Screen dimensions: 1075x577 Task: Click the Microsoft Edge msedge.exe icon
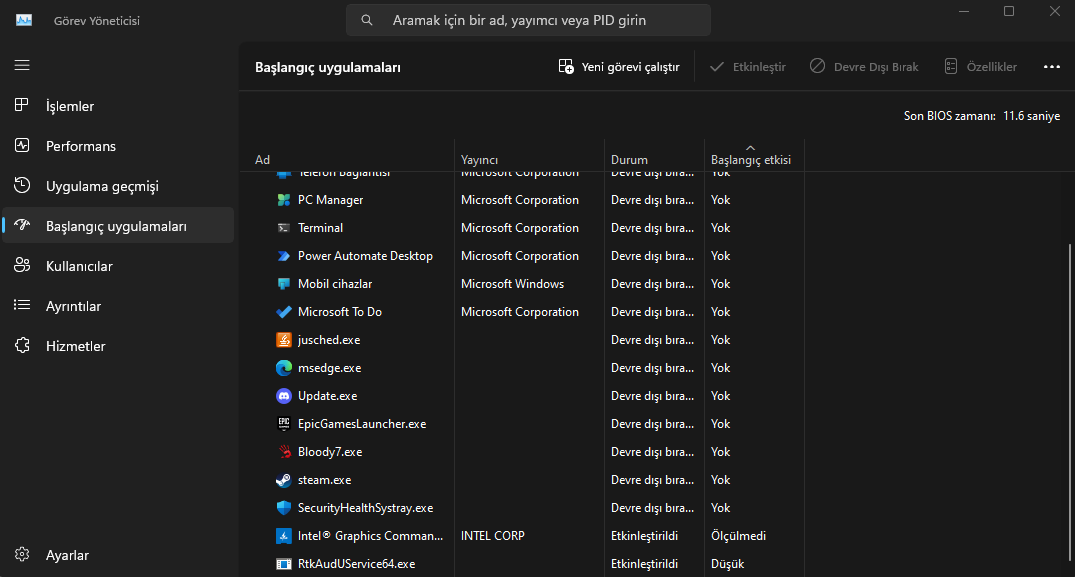click(284, 368)
